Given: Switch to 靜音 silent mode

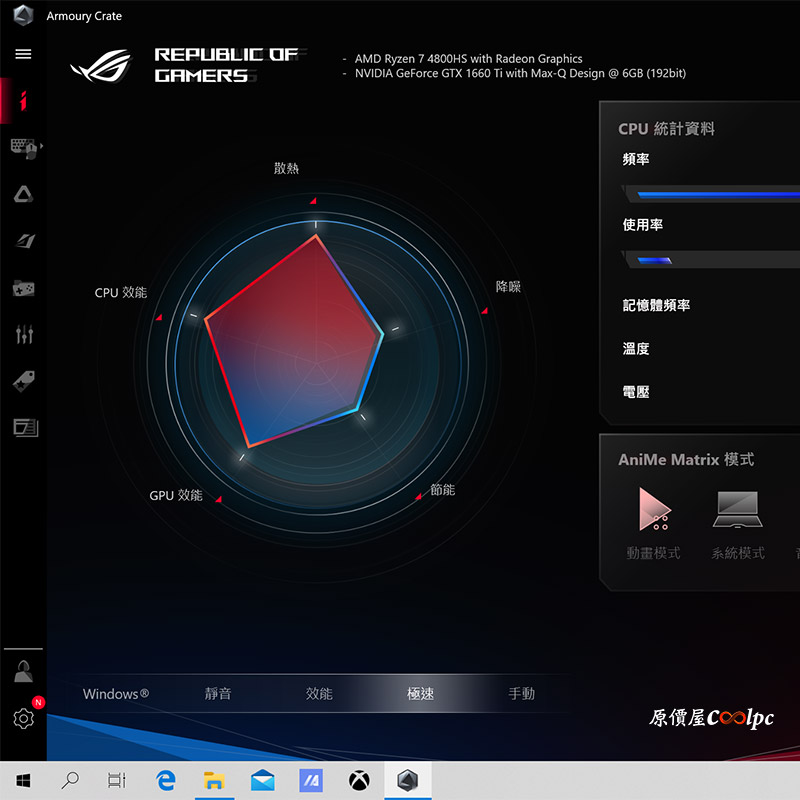Looking at the screenshot, I should click(218, 693).
